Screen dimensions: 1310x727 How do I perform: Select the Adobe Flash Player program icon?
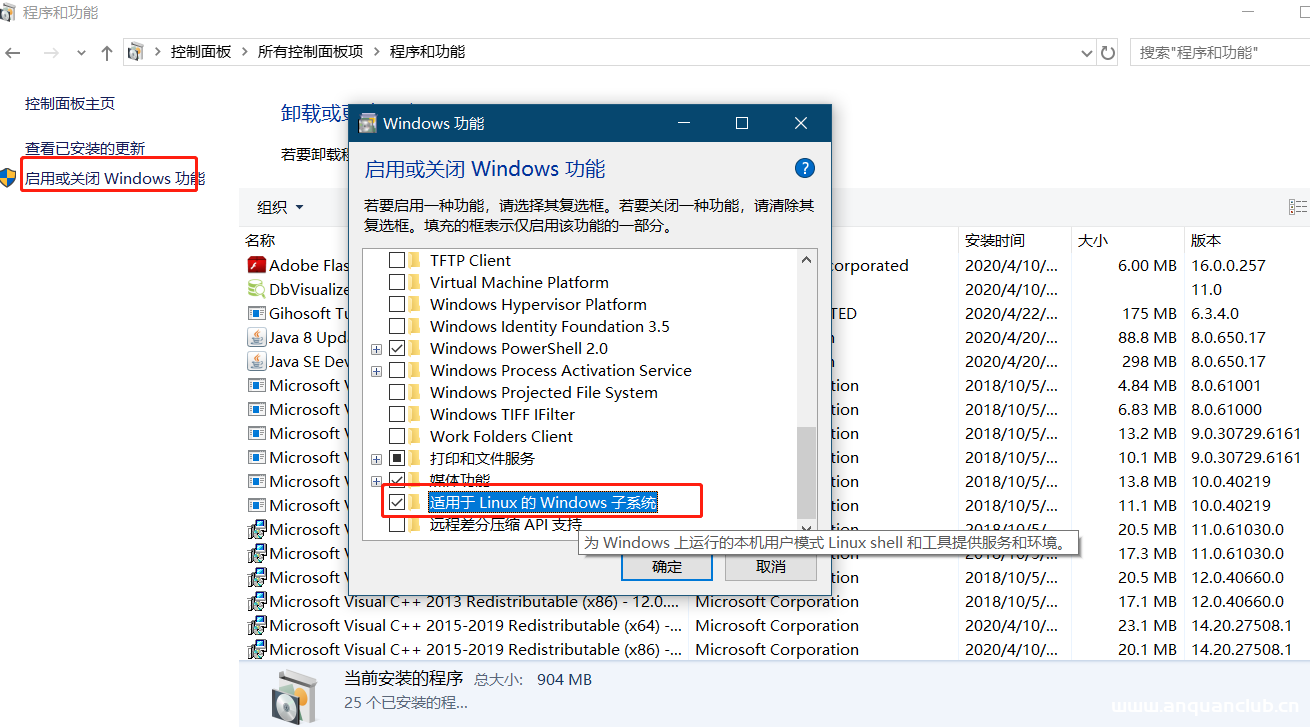coord(256,264)
